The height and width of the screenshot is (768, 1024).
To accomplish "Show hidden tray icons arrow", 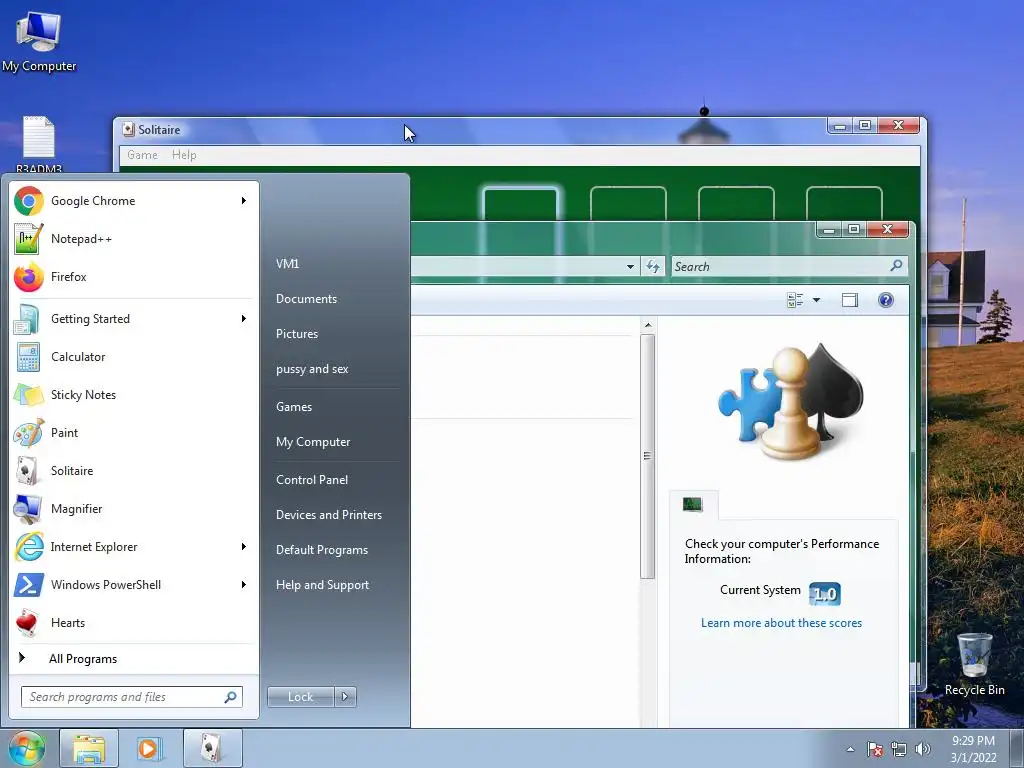I will pos(850,749).
